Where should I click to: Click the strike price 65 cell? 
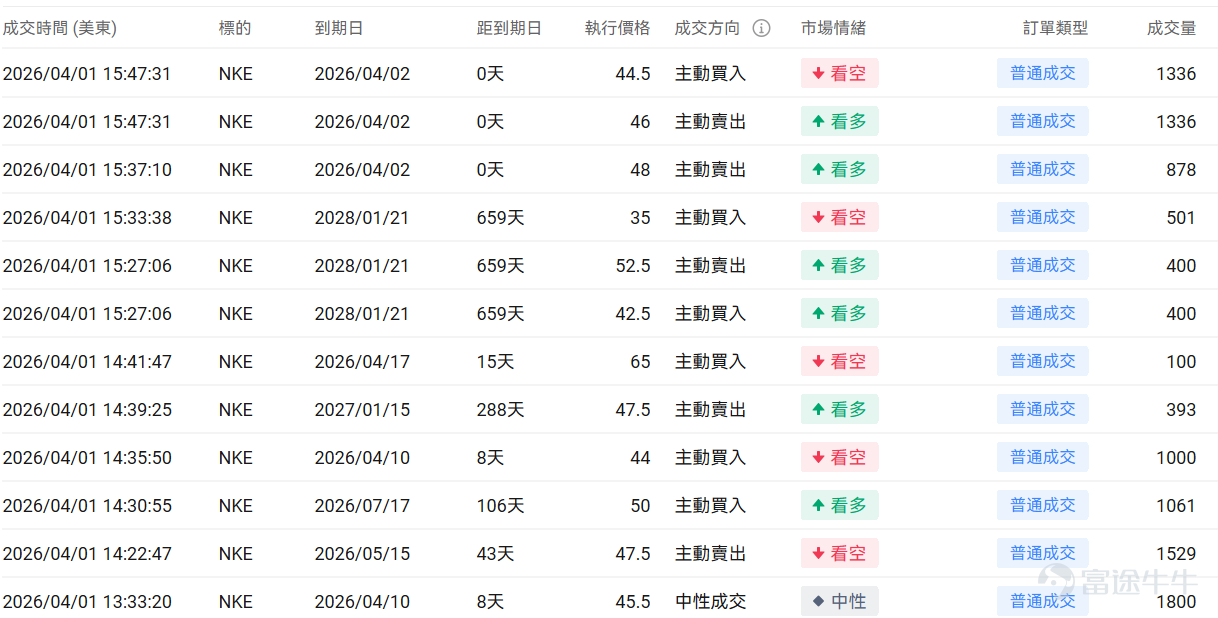(640, 362)
